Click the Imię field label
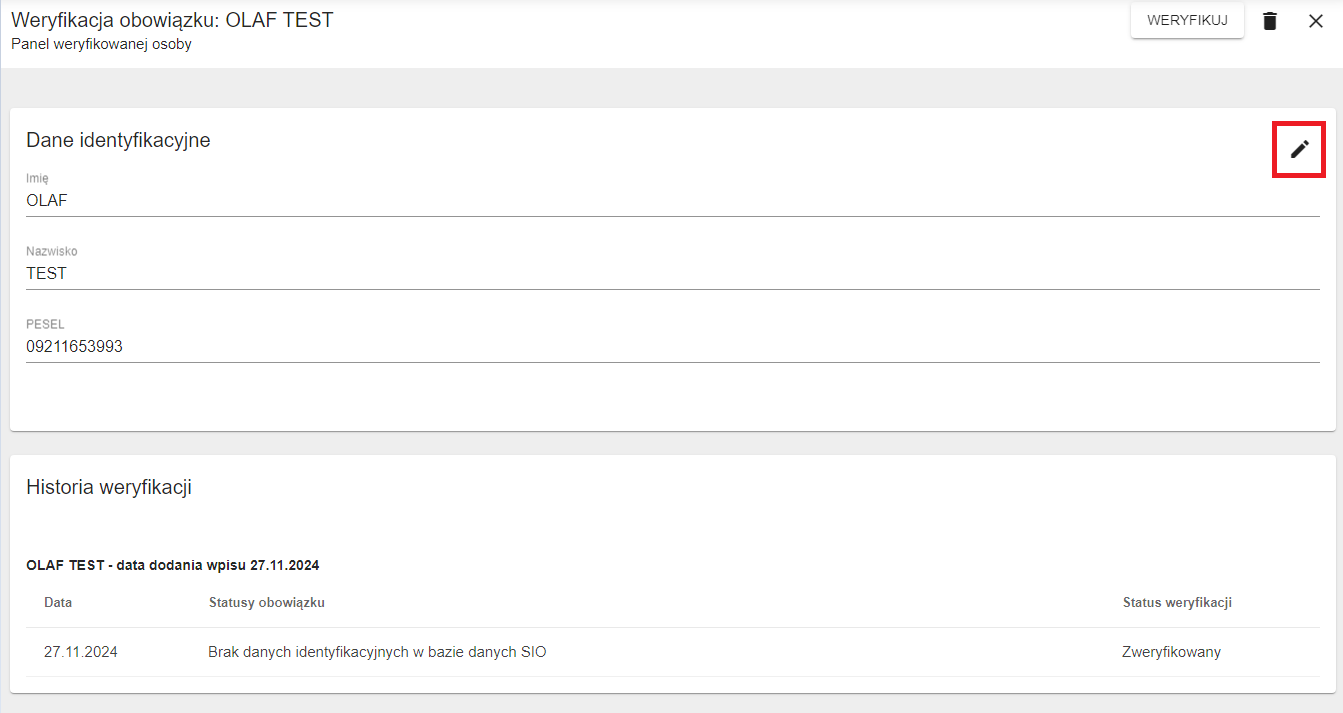Viewport: 1343px width, 713px height. tap(37, 178)
